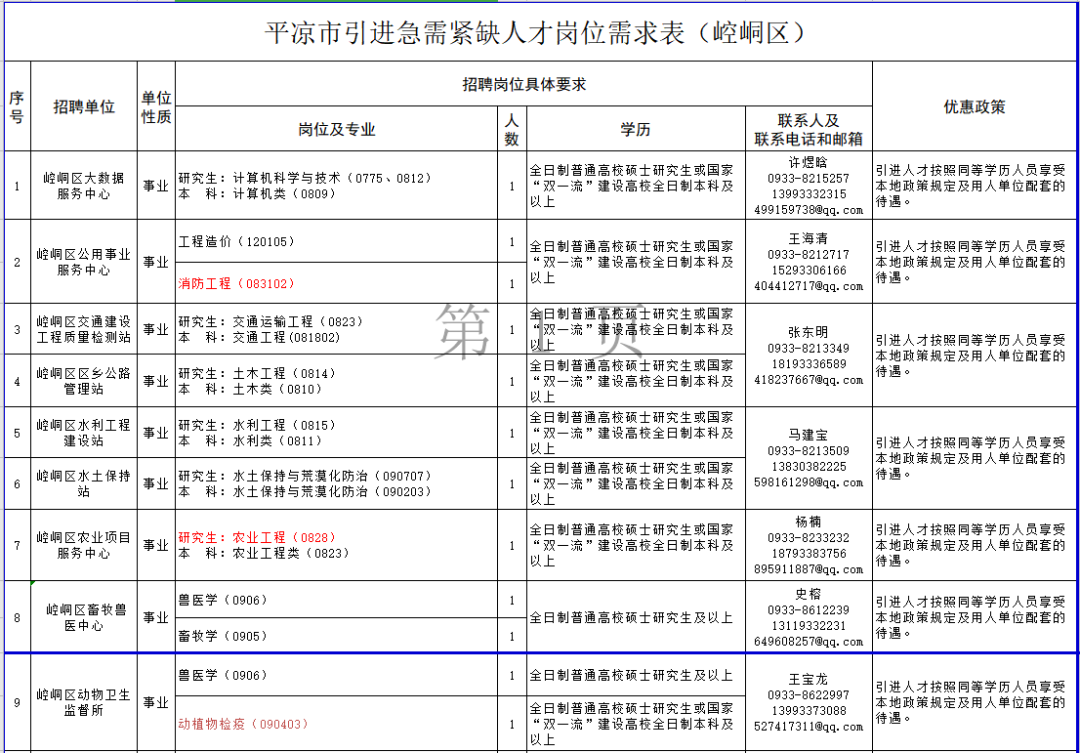Viewport: 1080px width, 753px height.
Task: Click the 王海清 contact cell
Action: (x=809, y=262)
